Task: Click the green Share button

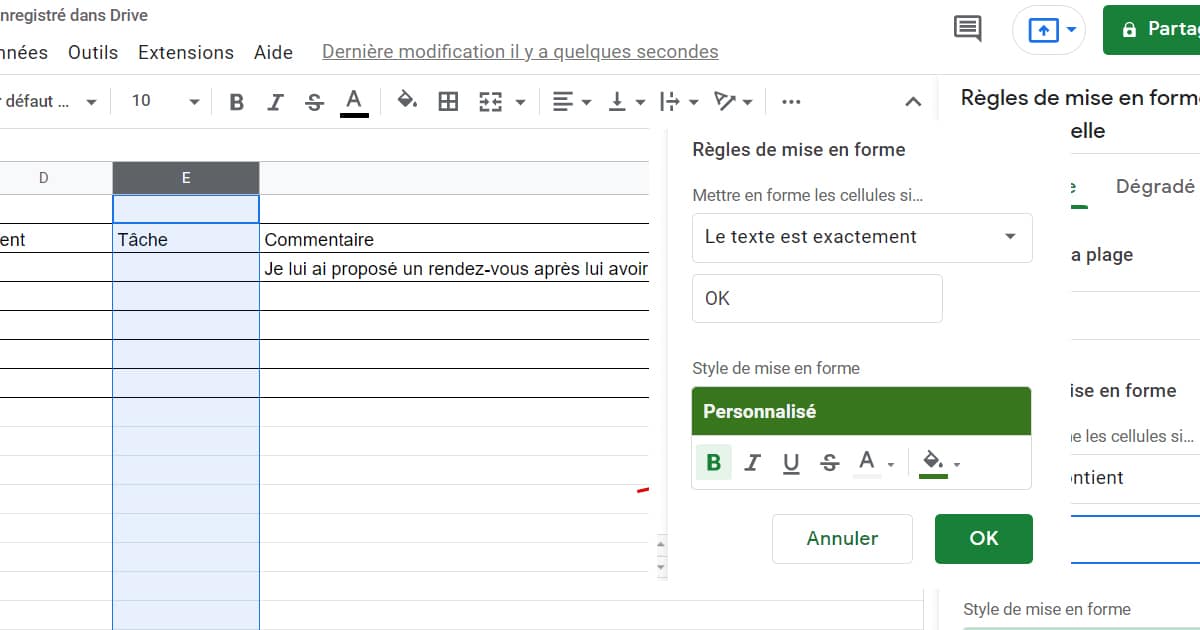Action: click(1152, 30)
